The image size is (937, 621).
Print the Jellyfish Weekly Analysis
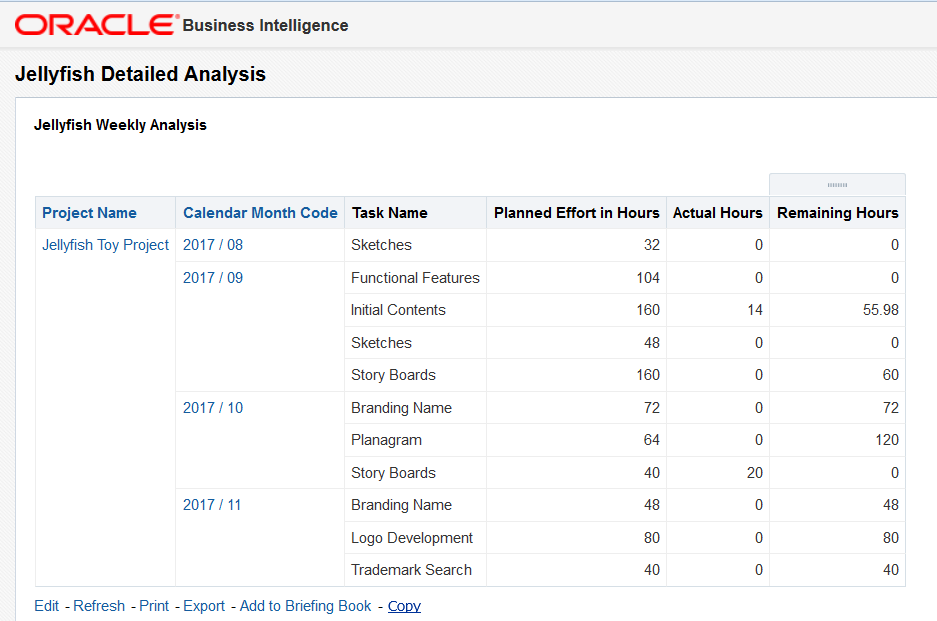coord(154,606)
